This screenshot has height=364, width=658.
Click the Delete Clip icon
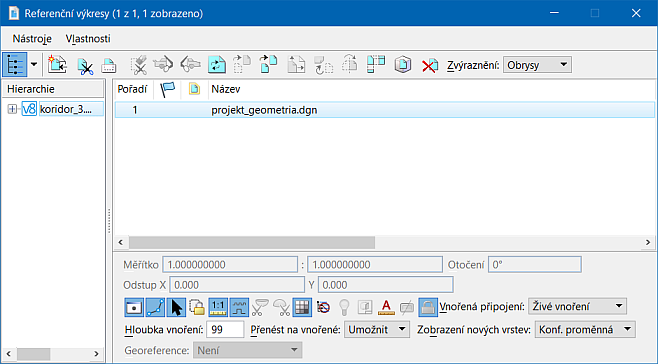(x=138, y=65)
